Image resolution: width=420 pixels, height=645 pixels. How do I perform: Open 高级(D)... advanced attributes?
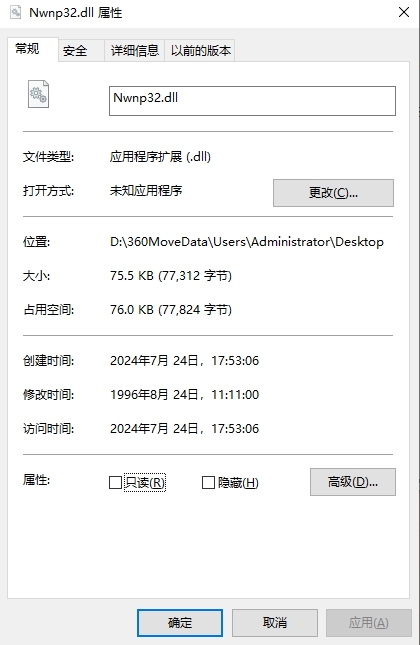(353, 482)
